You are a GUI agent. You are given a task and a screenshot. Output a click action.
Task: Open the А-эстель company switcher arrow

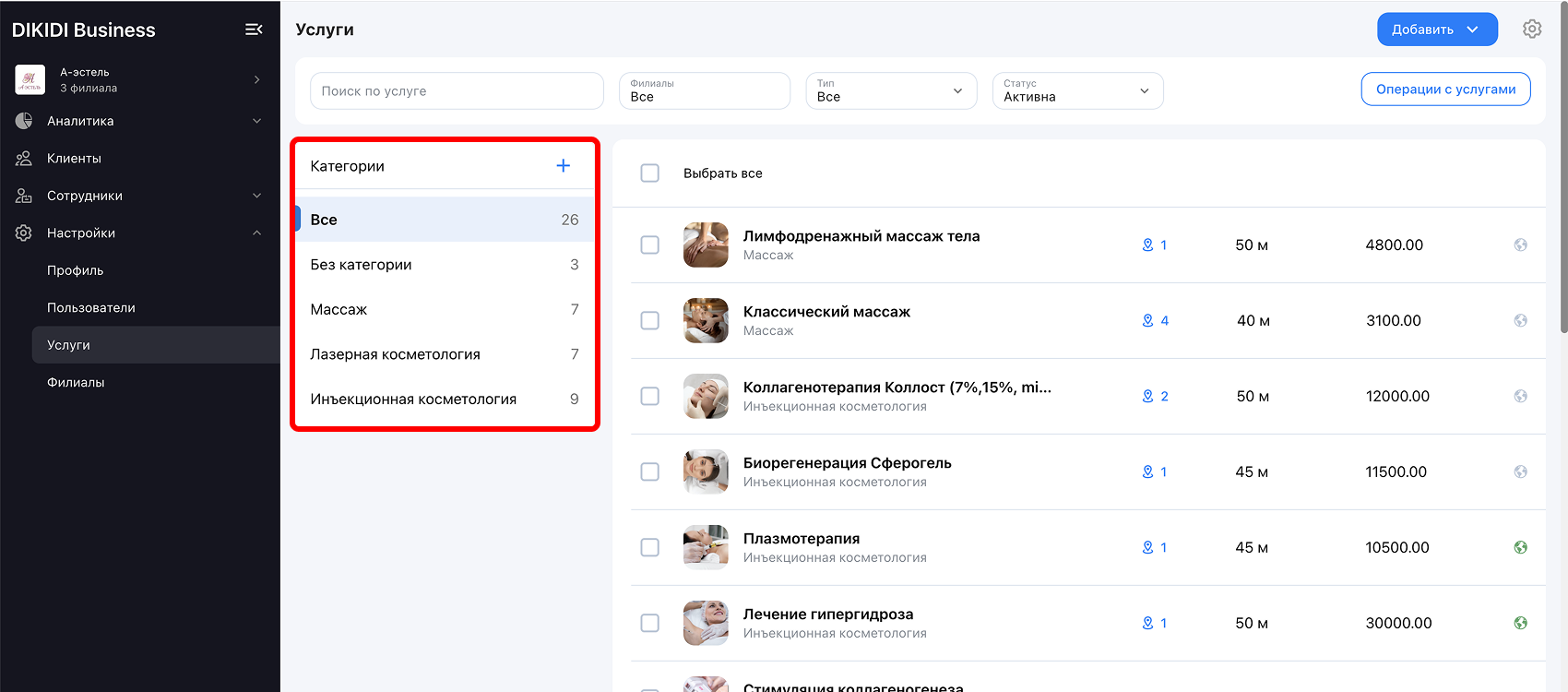tap(257, 79)
